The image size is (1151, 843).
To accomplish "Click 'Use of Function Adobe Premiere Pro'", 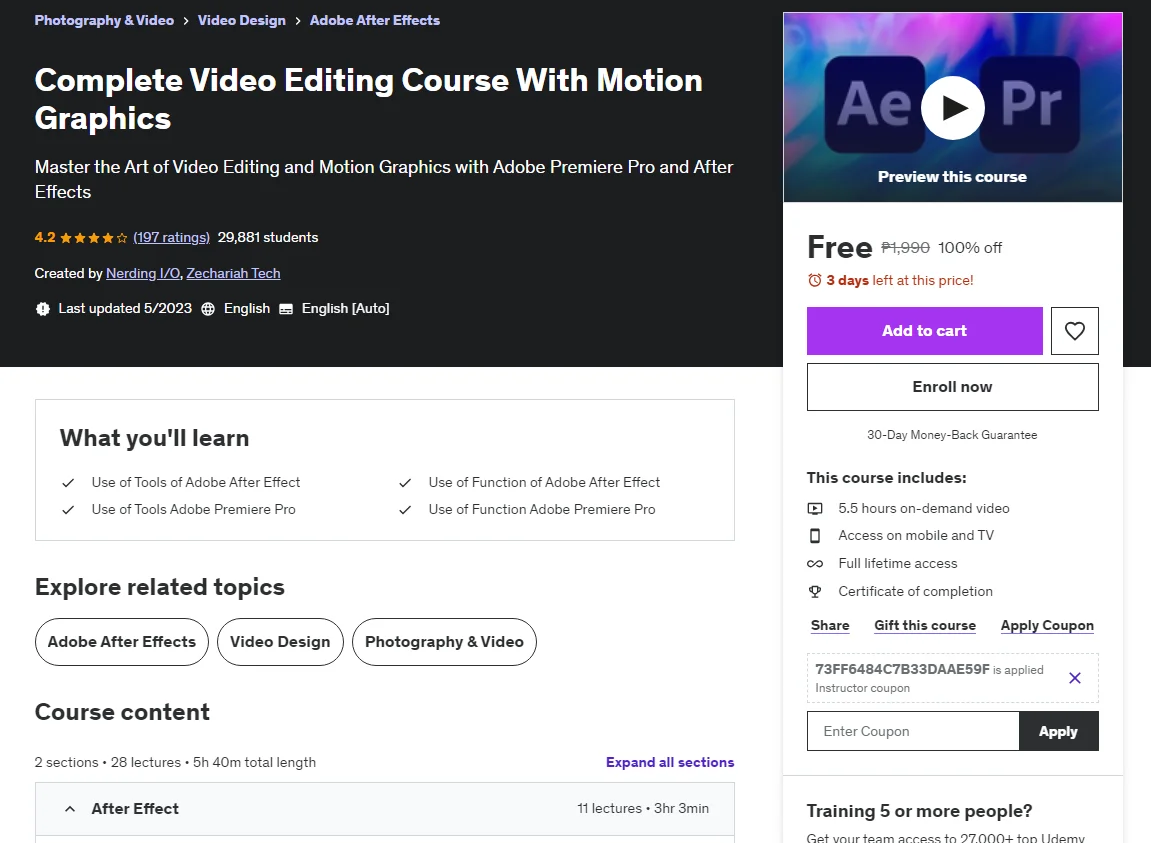I will (x=542, y=510).
